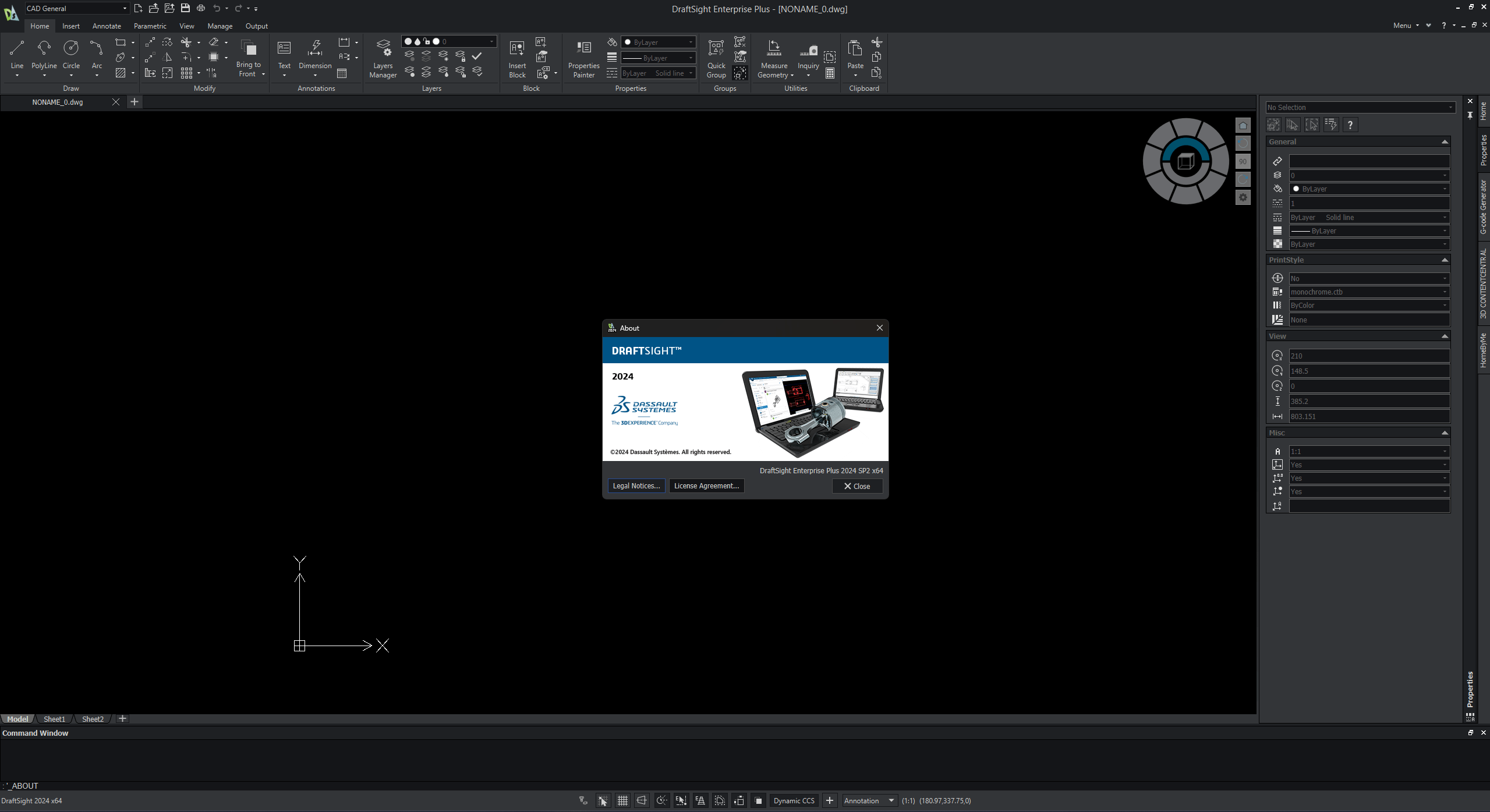
Task: Click the Bring to Front icon
Action: 249,48
